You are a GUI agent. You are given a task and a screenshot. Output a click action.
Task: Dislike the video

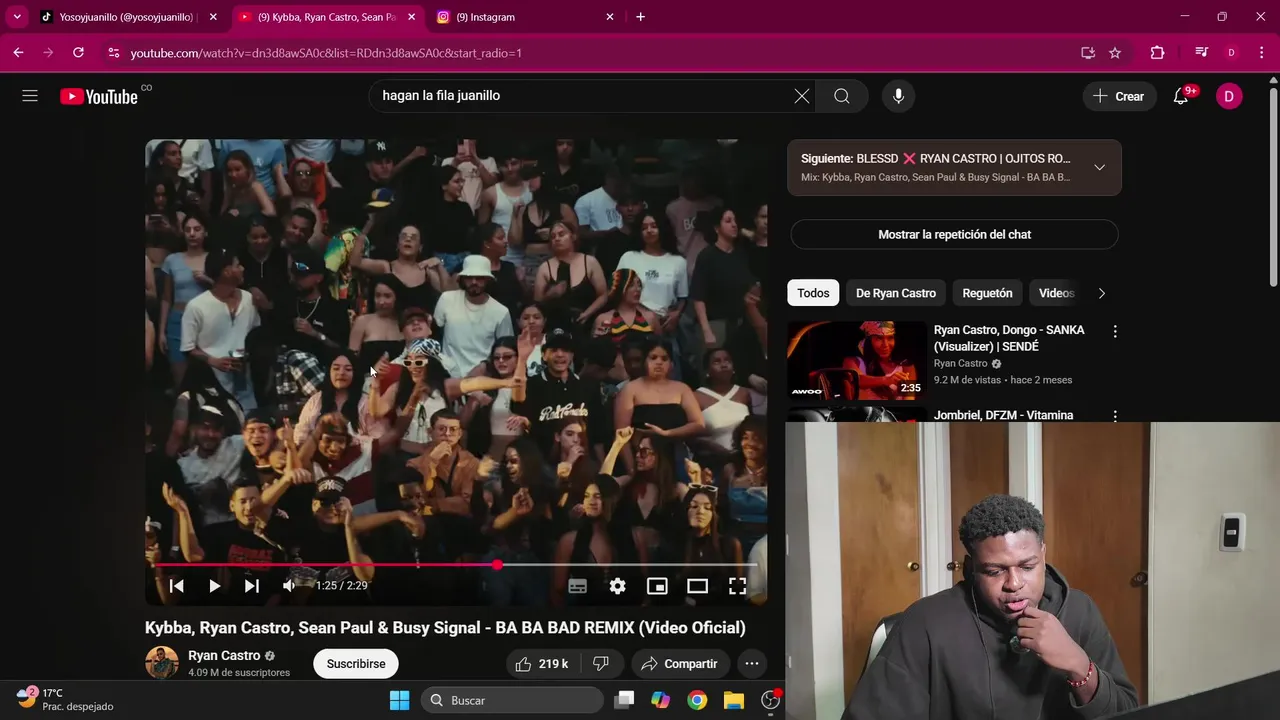pos(601,664)
